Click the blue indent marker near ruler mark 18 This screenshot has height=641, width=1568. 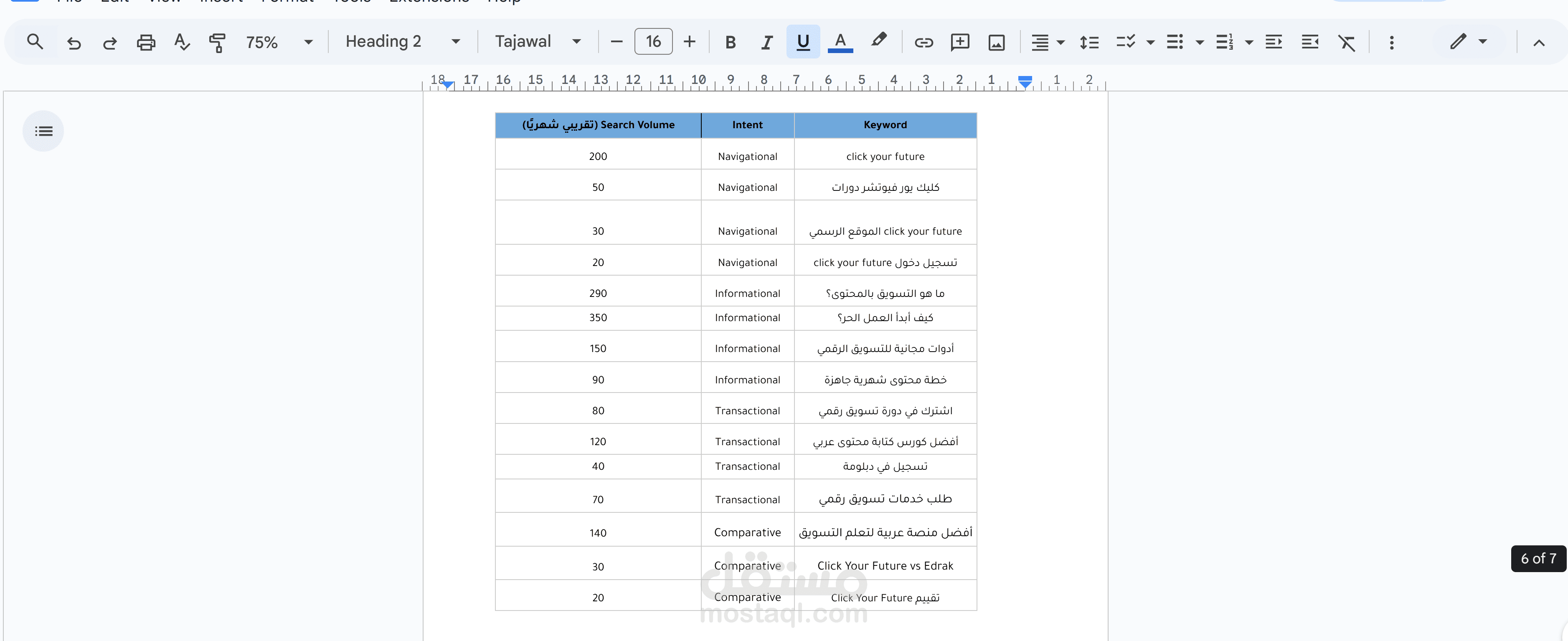coord(448,85)
